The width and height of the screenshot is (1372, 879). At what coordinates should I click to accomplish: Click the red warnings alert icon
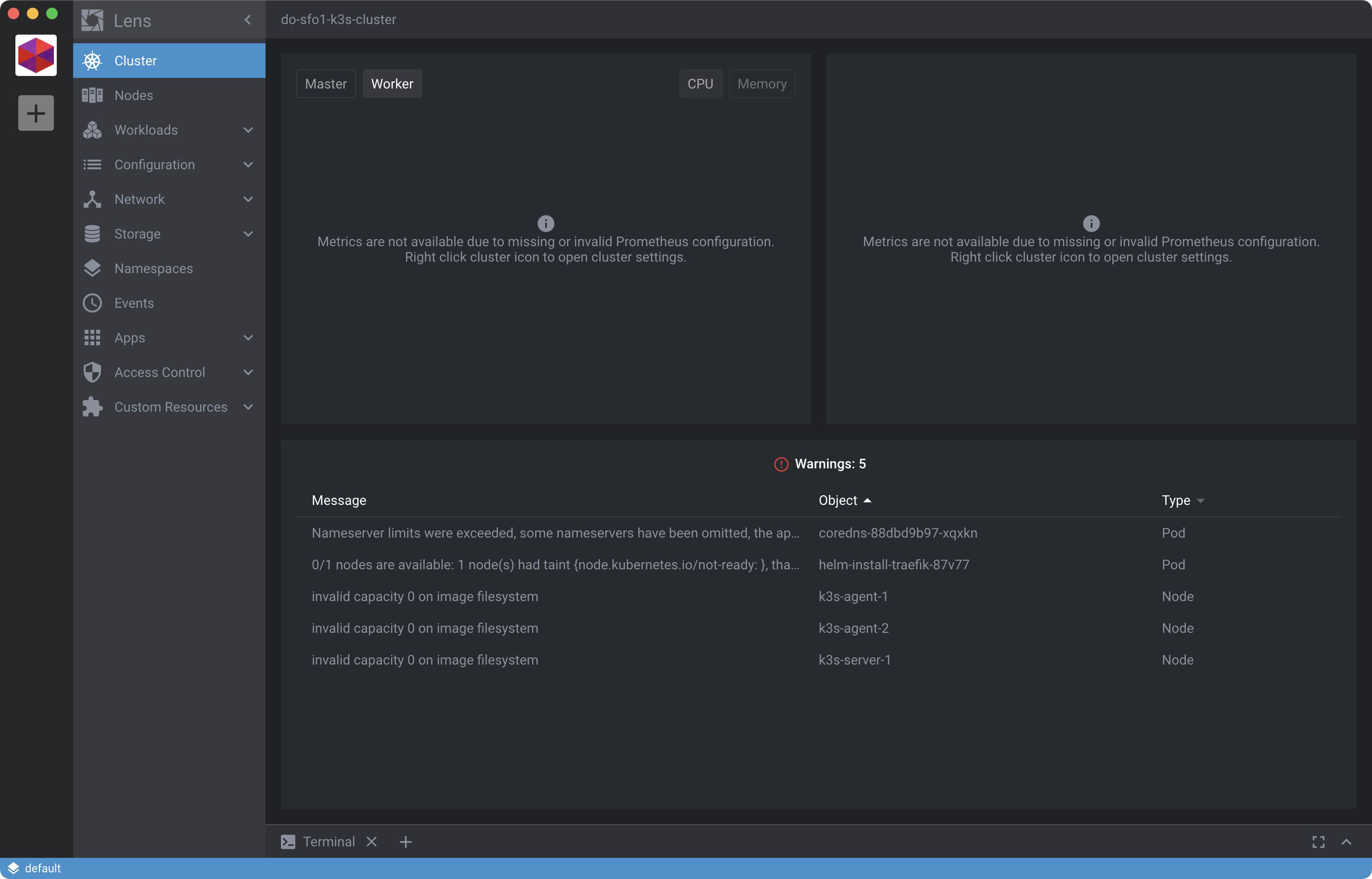click(x=781, y=464)
